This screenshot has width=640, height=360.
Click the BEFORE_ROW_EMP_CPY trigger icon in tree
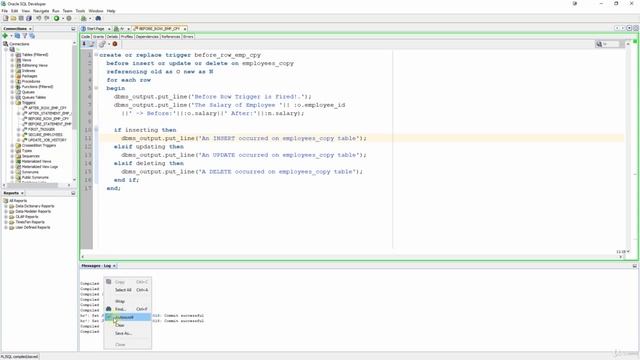pyautogui.click(x=25, y=119)
